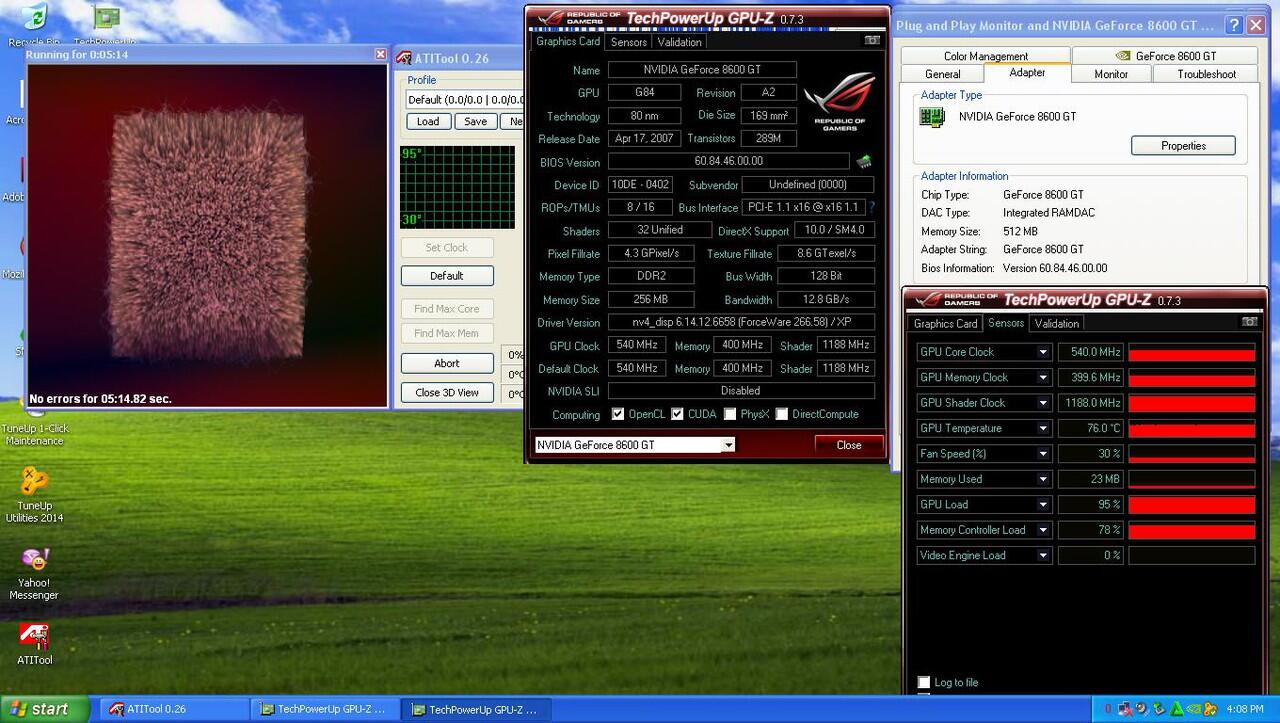Open the ATITool Profile combo box
1280x723 pixels.
(x=465, y=99)
